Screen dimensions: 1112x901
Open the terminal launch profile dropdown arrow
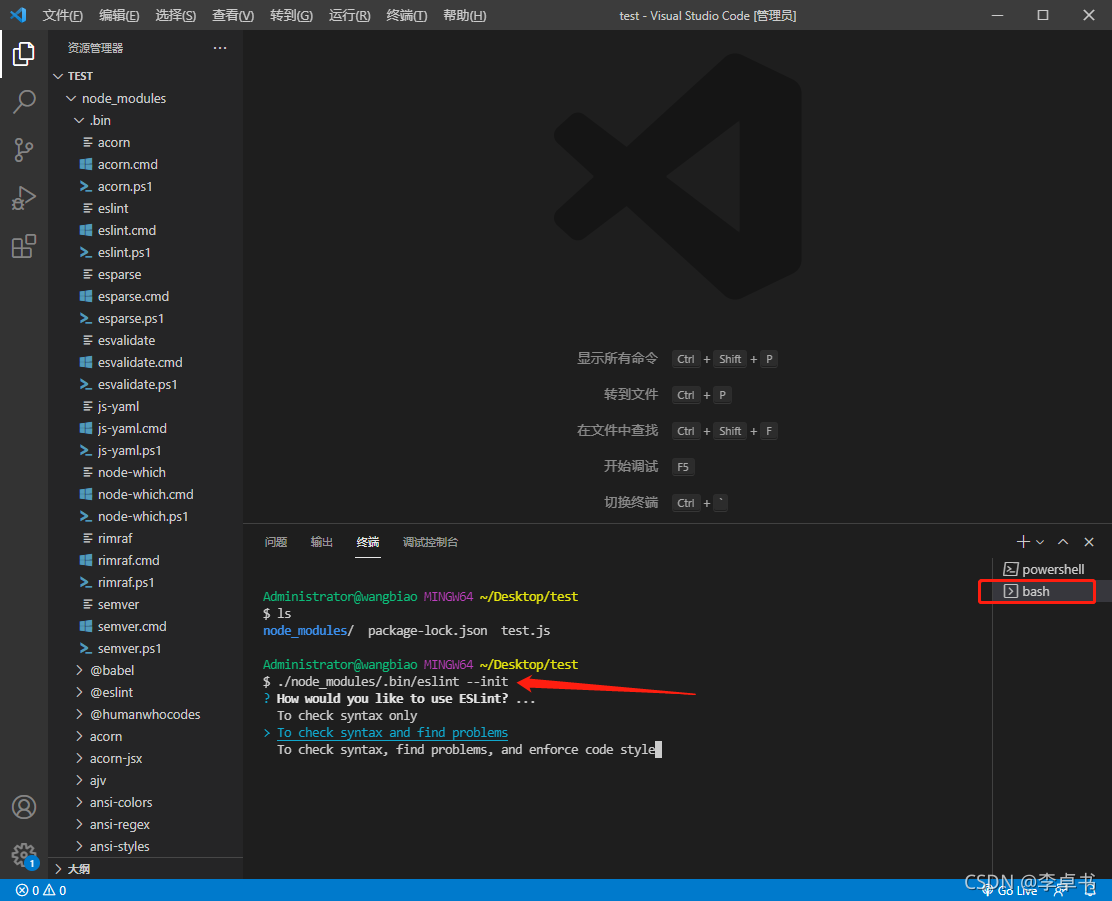[1040, 542]
